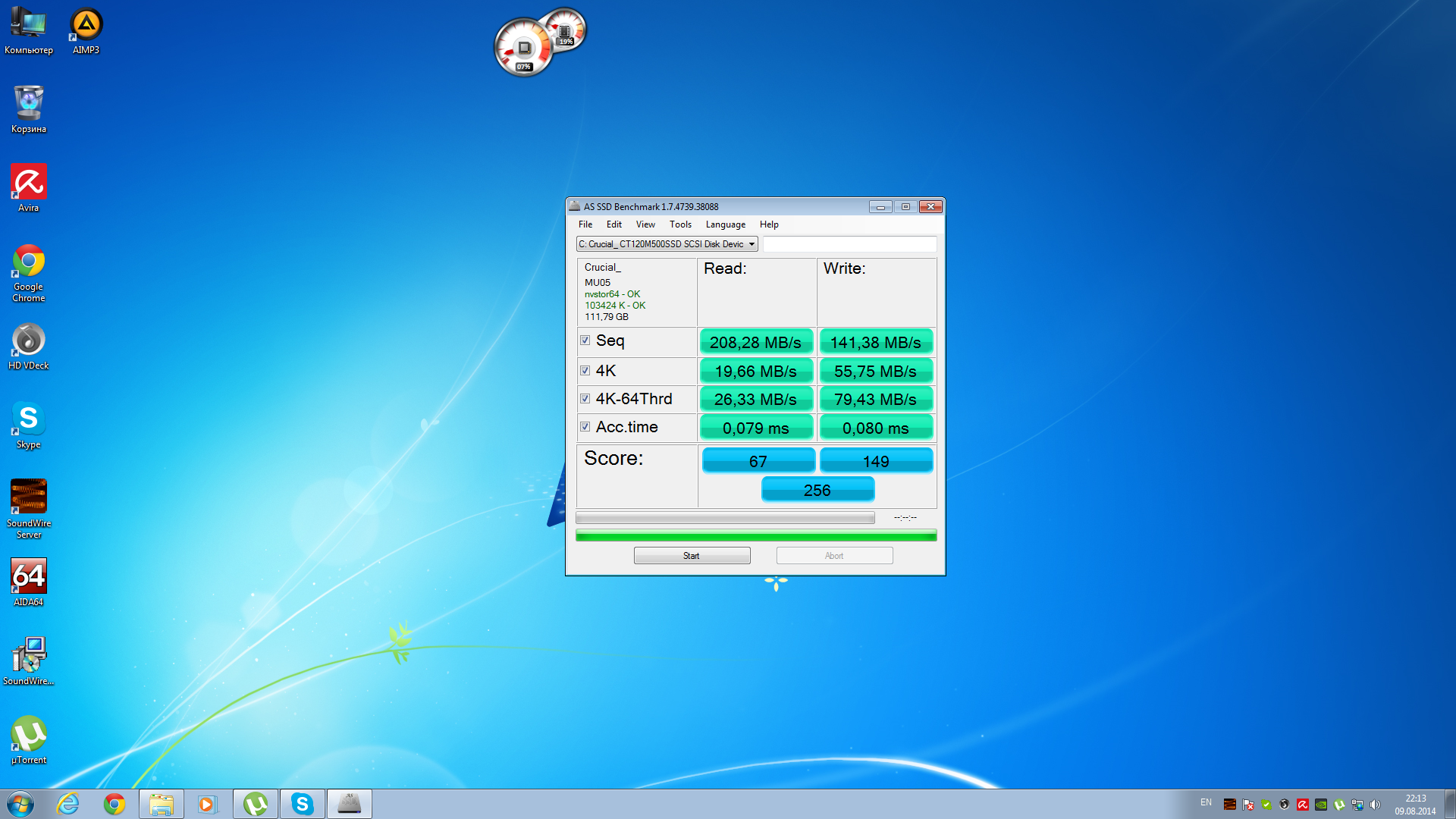Open Internet Explorer from taskbar

coord(68,804)
